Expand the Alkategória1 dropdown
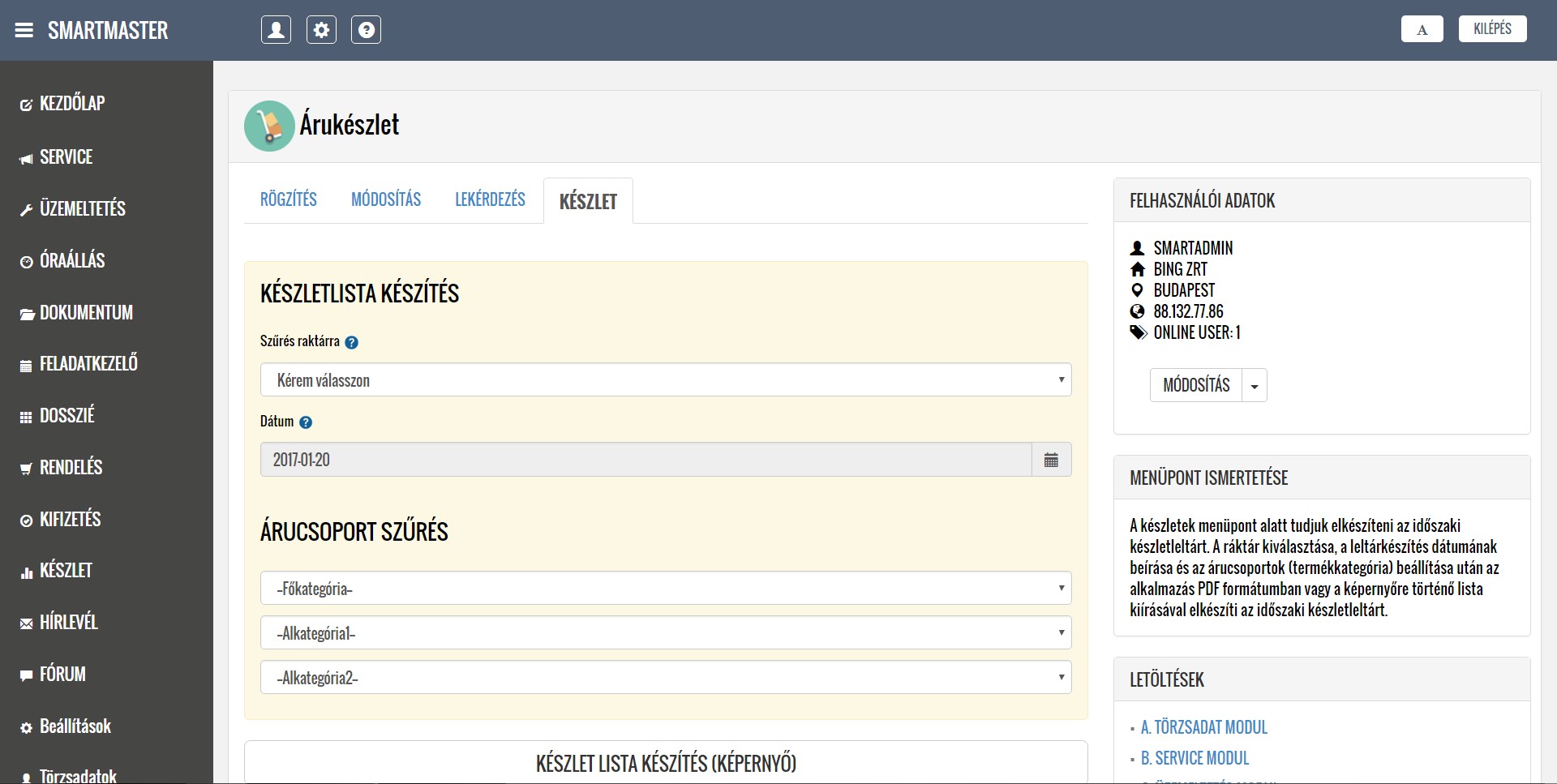 [665, 633]
